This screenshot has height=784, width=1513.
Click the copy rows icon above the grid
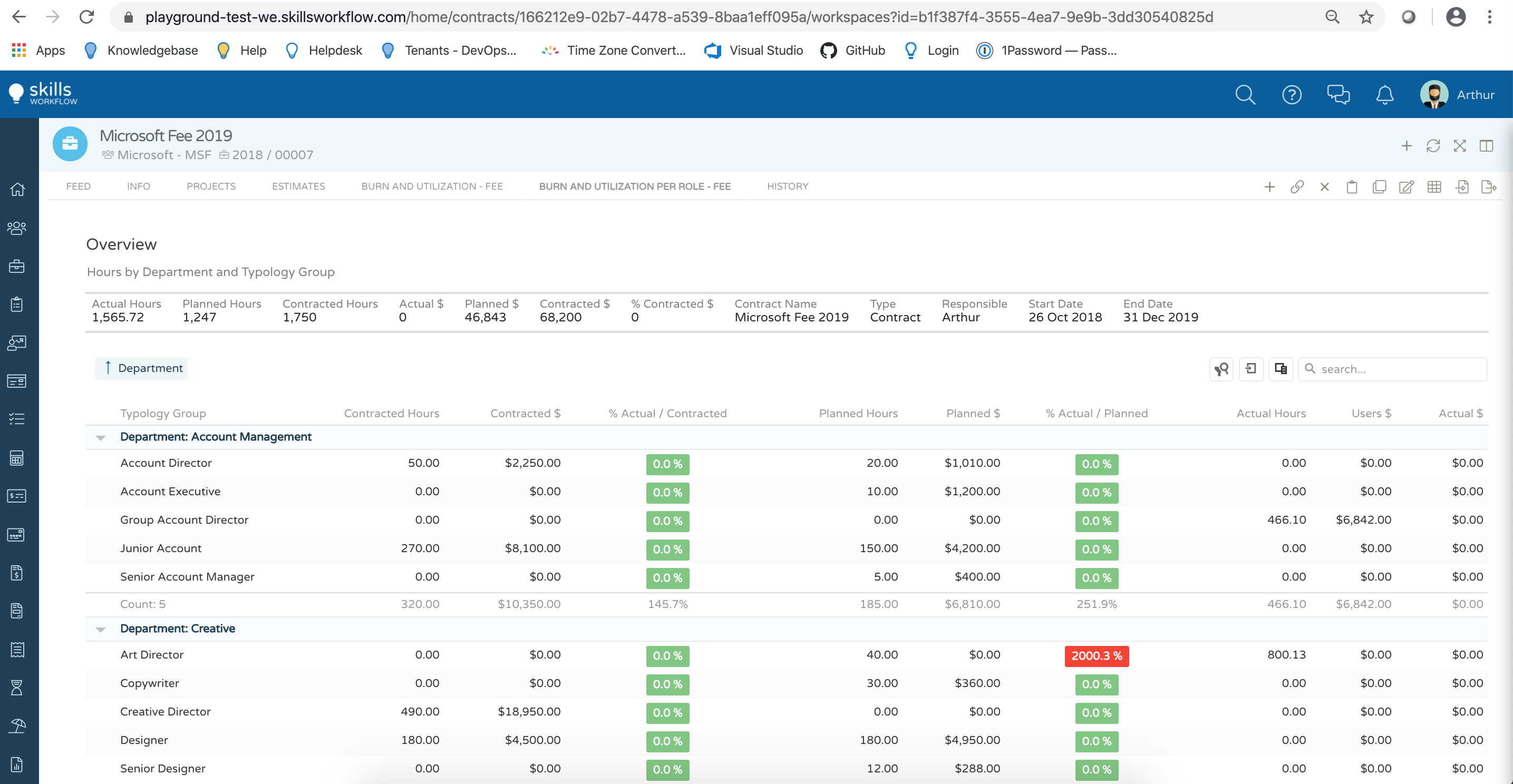point(1281,368)
